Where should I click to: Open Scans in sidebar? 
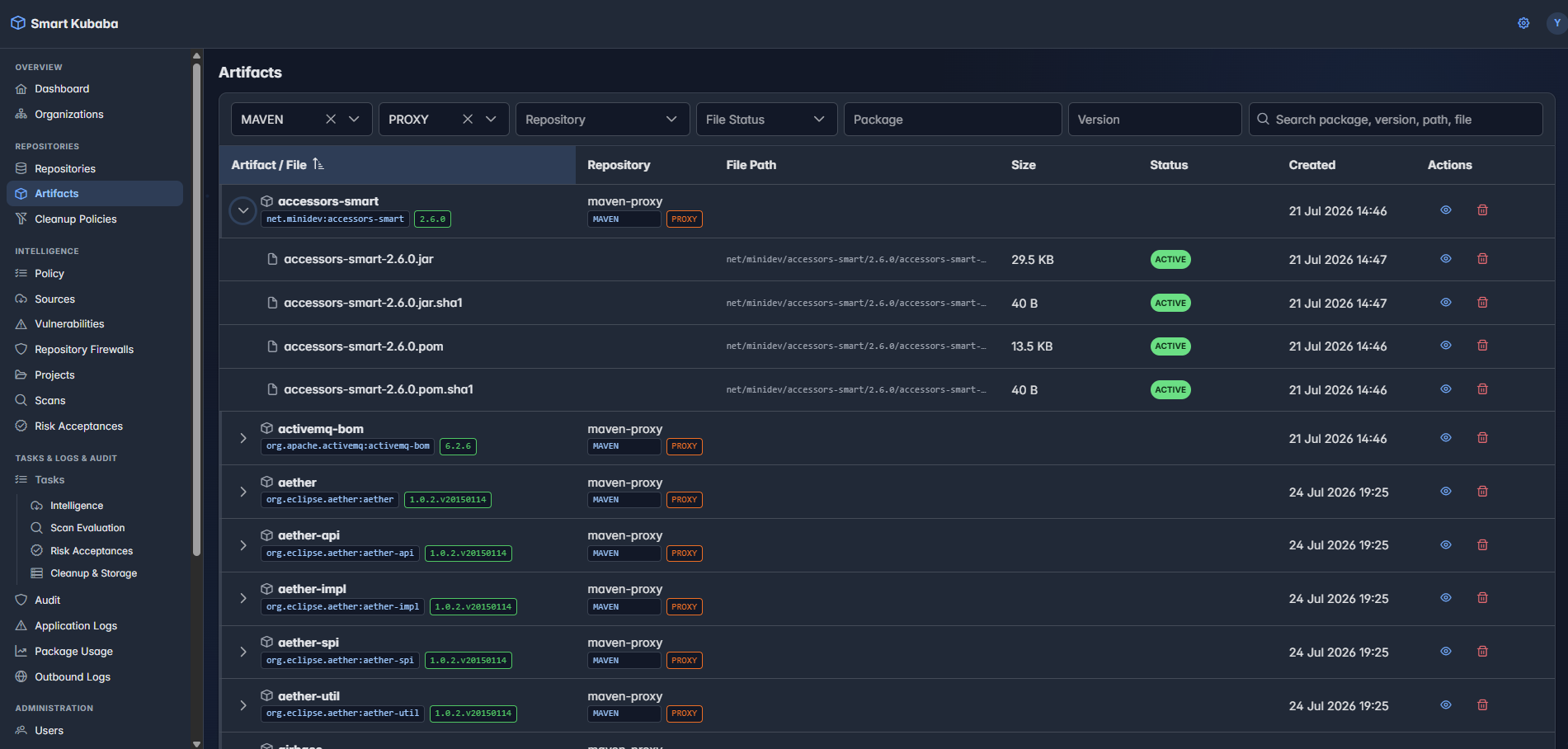[x=95, y=400]
